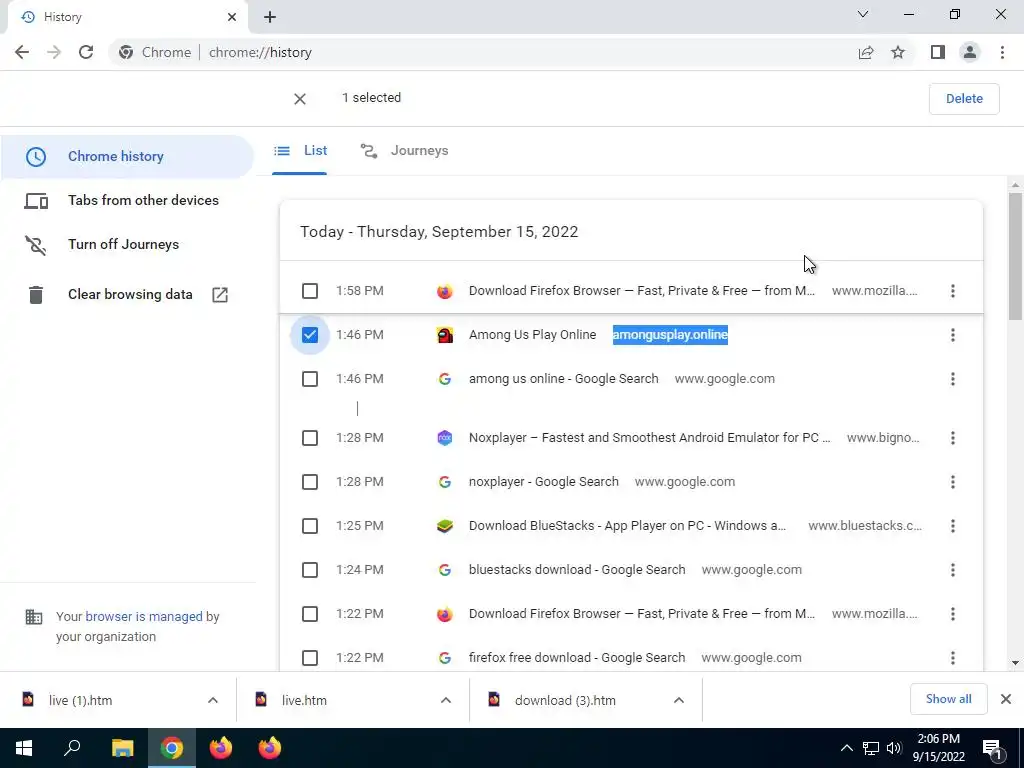
Task: Check the Download BlueStacks entry
Action: (310, 526)
